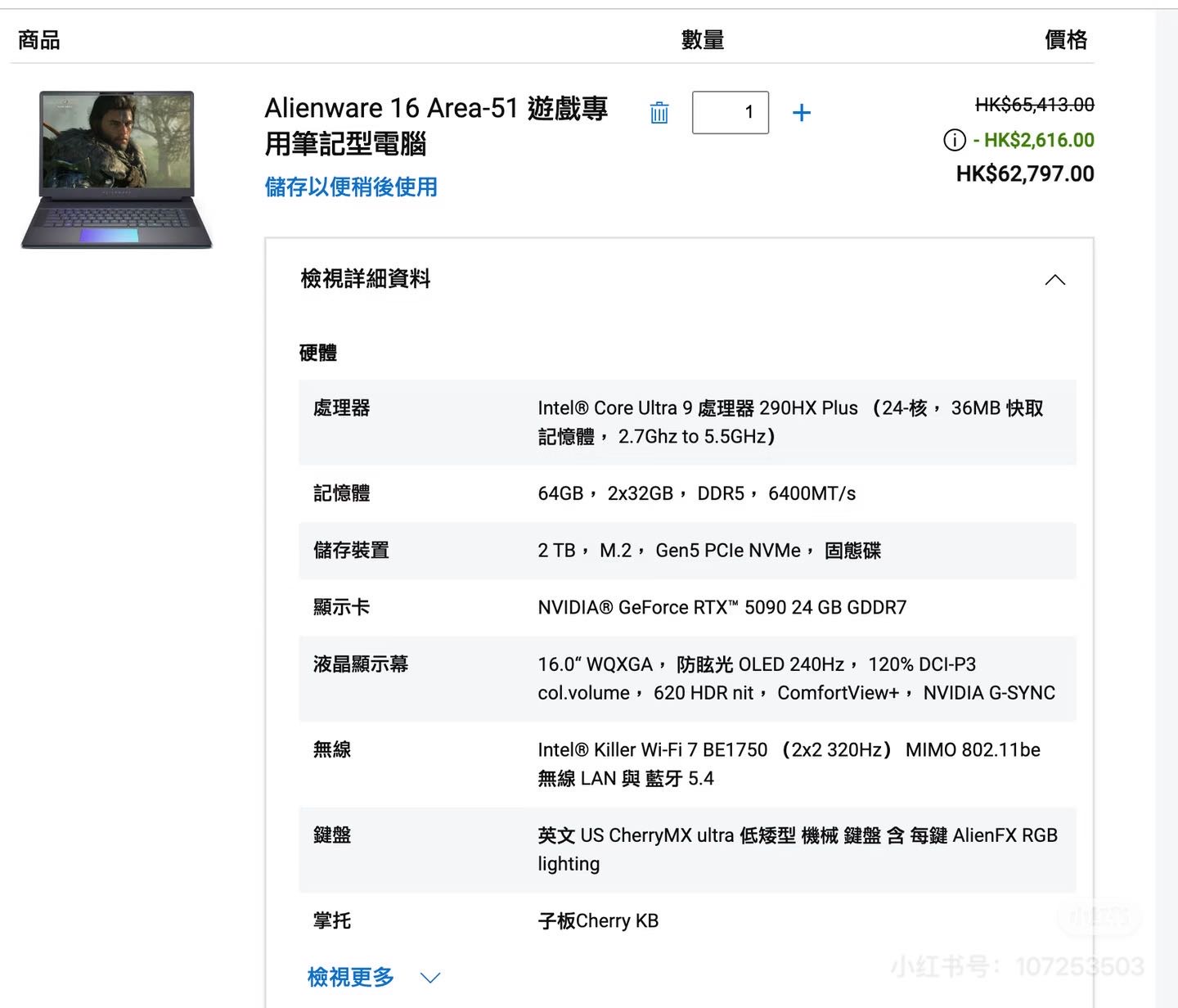Image resolution: width=1178 pixels, height=1008 pixels.
Task: Collapse the 檢視詳細資料 section chevron
Action: point(1055,280)
